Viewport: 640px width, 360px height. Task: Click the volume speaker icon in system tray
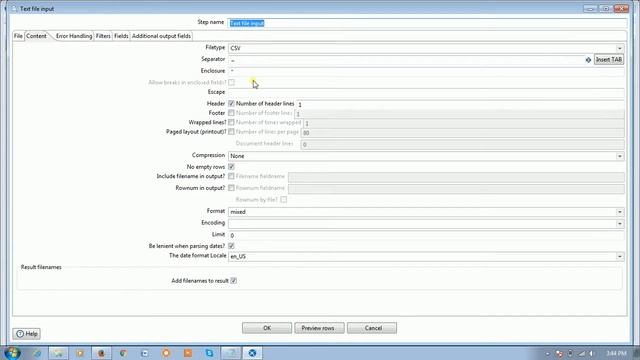click(x=592, y=353)
